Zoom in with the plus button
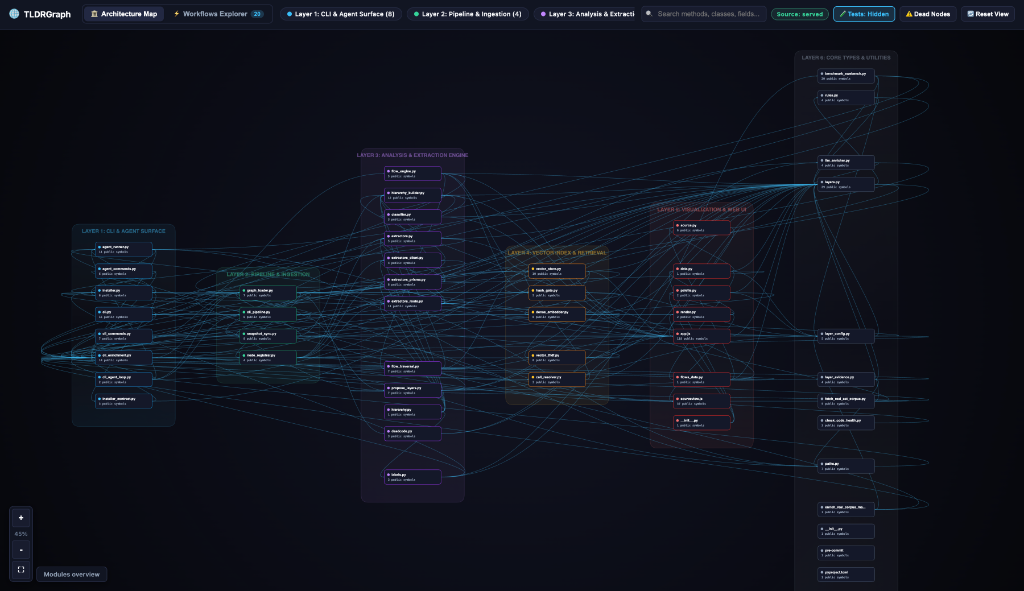 click(21, 518)
